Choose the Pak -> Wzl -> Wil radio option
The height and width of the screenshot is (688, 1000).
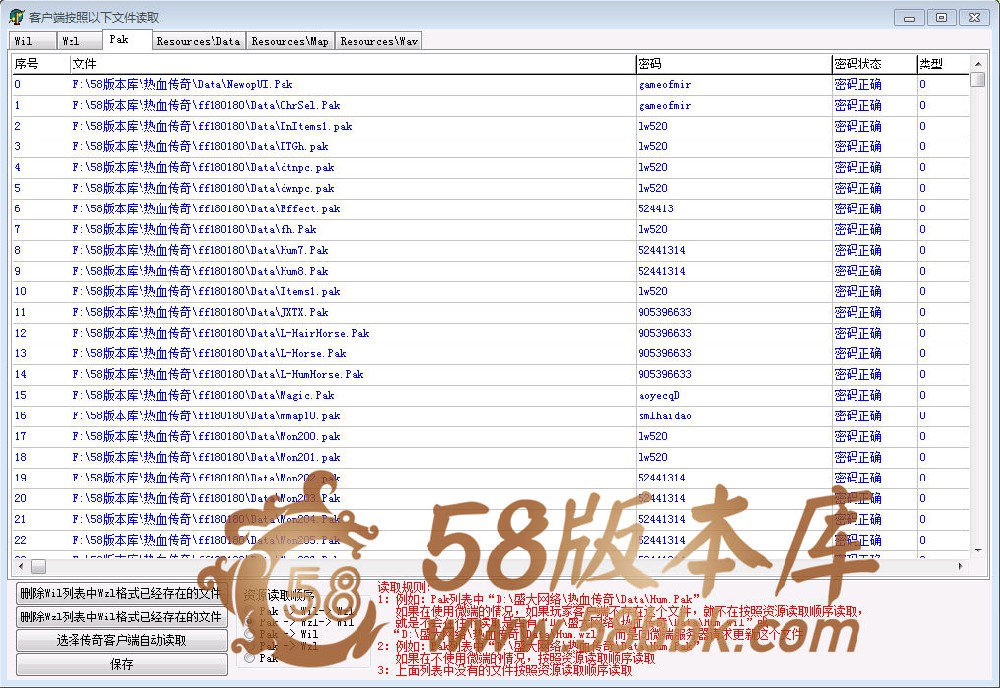pyautogui.click(x=249, y=622)
